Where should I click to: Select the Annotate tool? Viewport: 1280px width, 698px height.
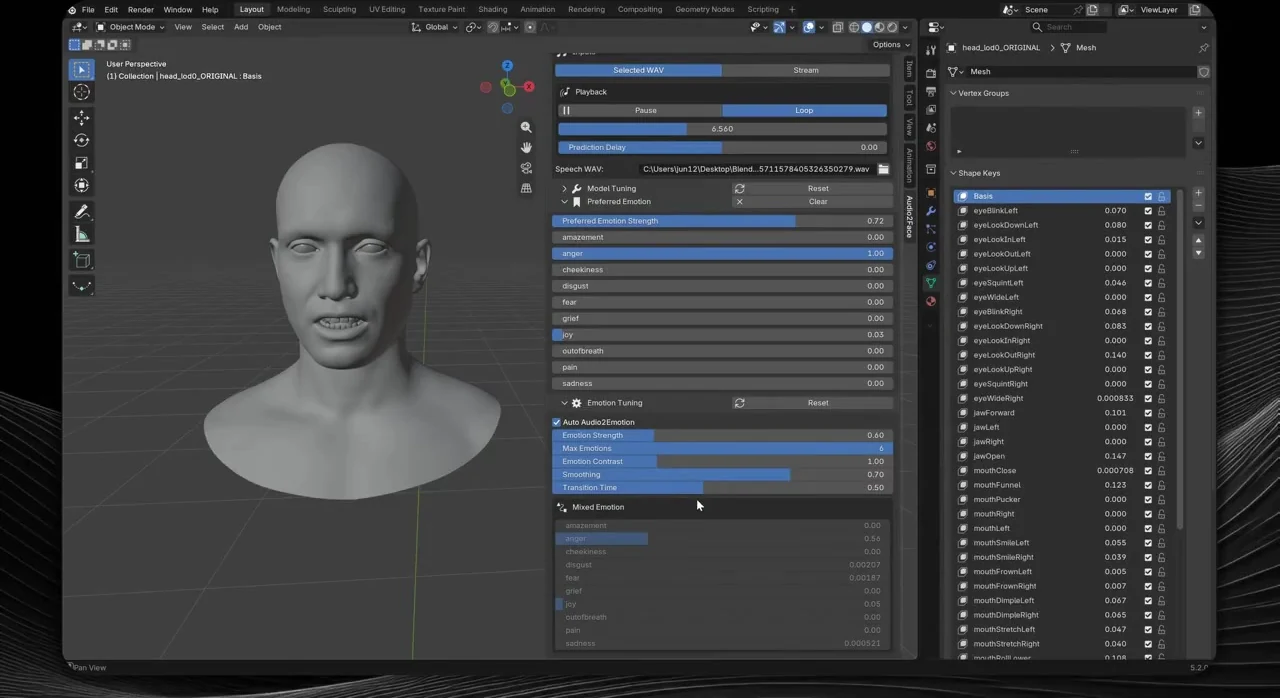point(82,212)
